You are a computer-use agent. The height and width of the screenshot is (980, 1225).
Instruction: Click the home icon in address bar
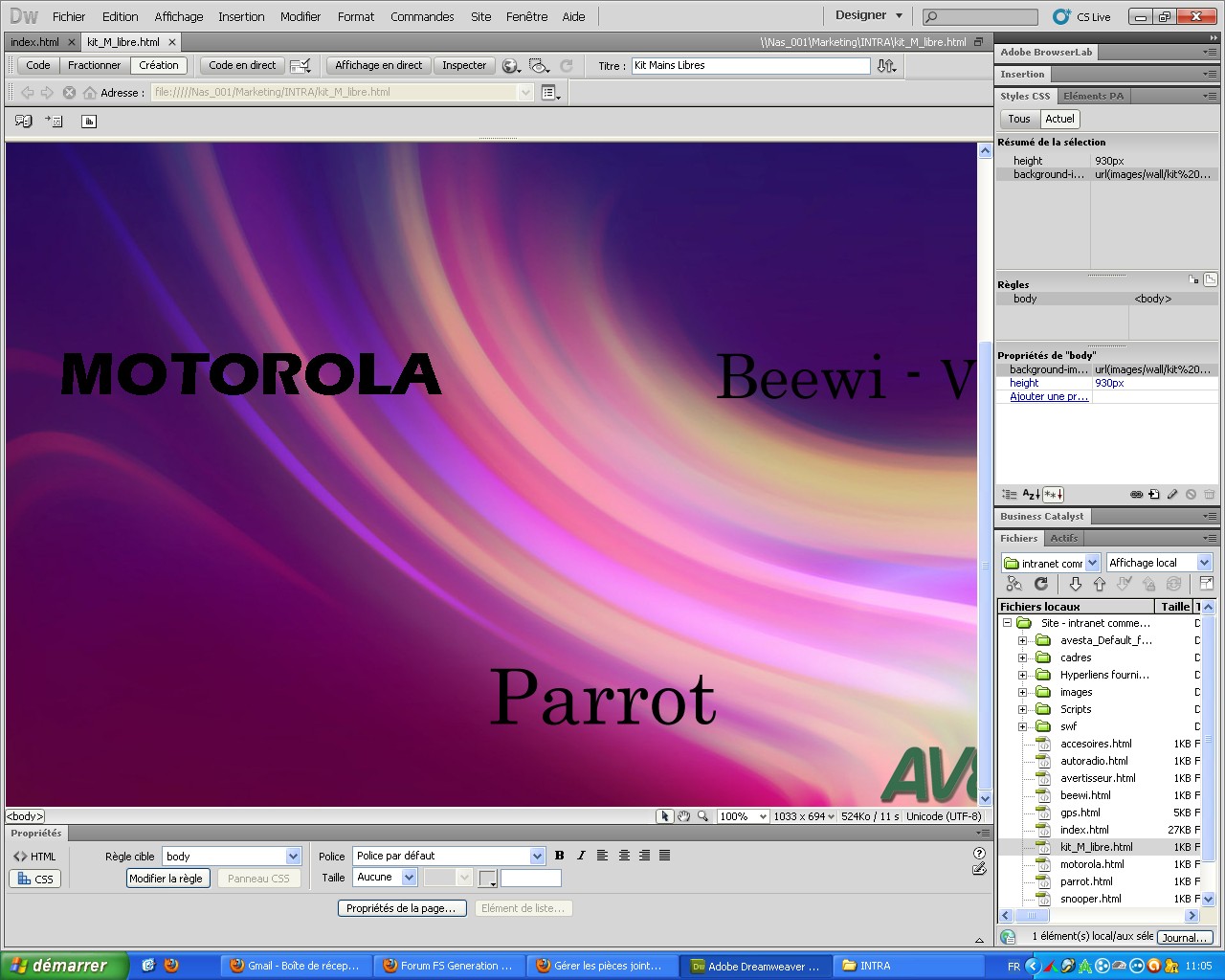pyautogui.click(x=90, y=93)
